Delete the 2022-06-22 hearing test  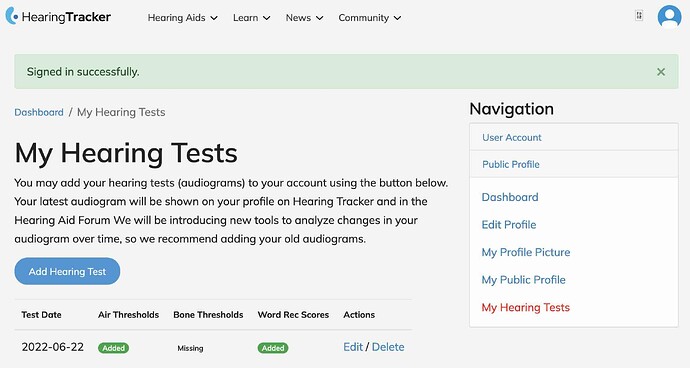tap(388, 347)
